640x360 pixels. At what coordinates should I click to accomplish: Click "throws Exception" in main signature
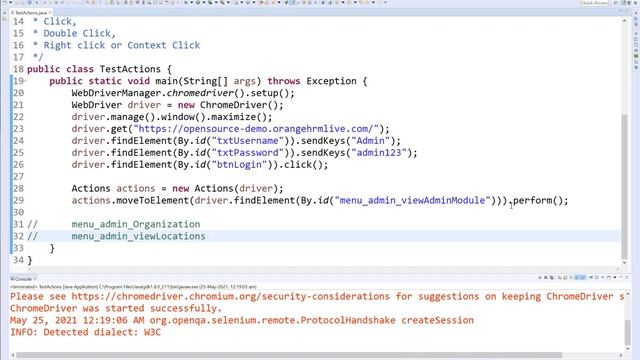[x=312, y=81]
